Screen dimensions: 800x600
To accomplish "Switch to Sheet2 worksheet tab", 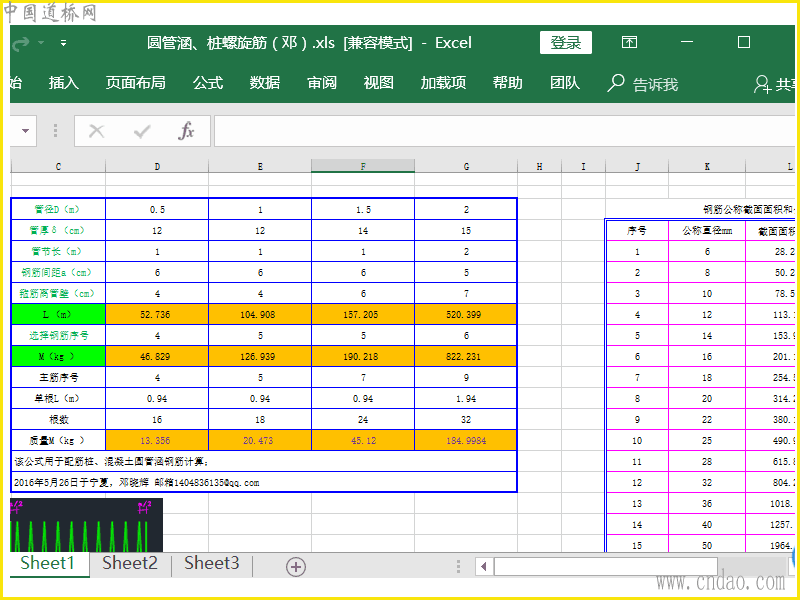I will tap(130, 564).
